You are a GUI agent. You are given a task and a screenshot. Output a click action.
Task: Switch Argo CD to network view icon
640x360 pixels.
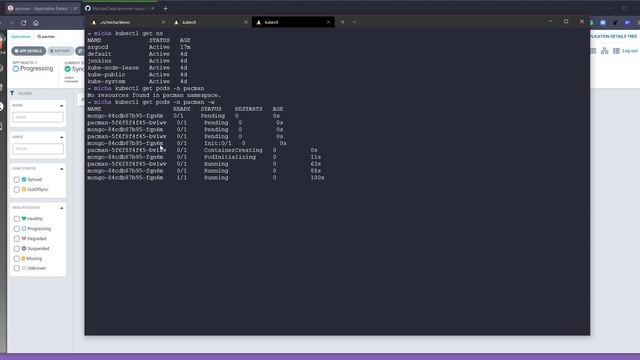point(604,51)
